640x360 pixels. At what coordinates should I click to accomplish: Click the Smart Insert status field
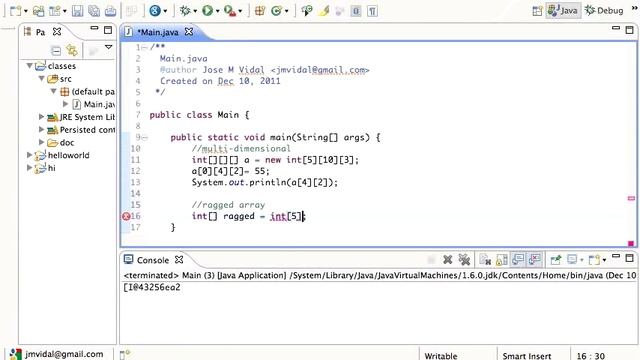(527, 356)
